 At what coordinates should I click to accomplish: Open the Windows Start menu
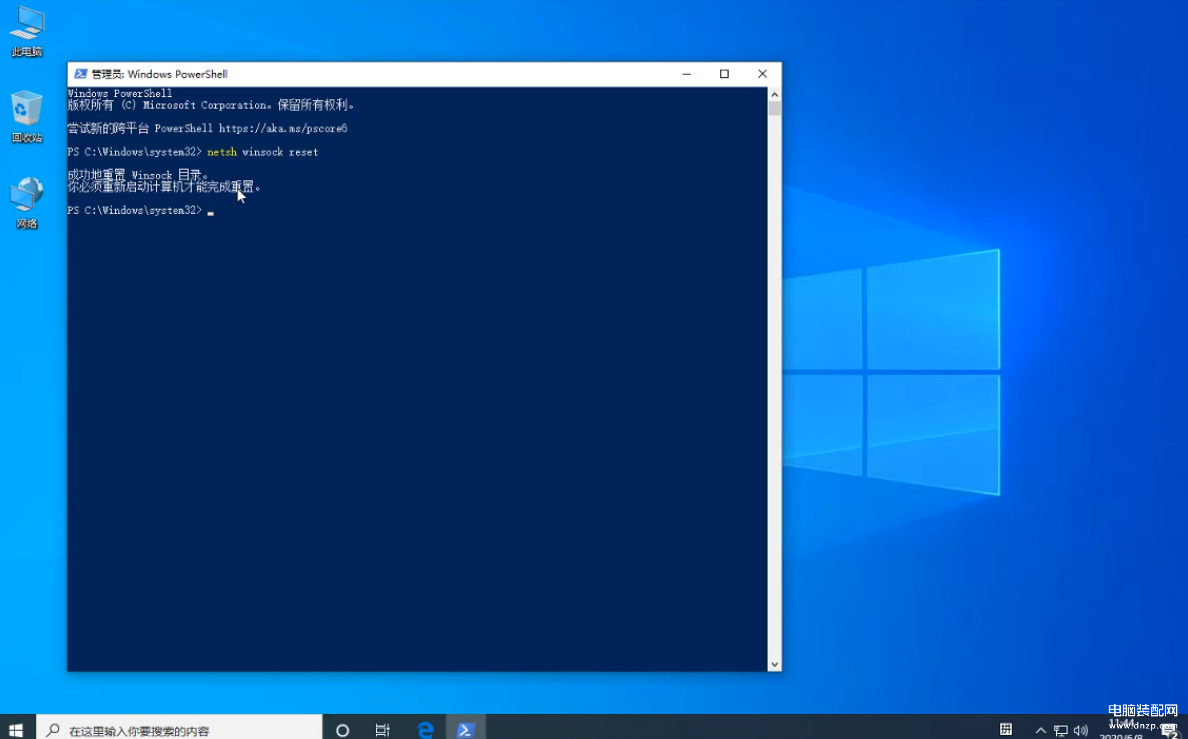click(17, 729)
